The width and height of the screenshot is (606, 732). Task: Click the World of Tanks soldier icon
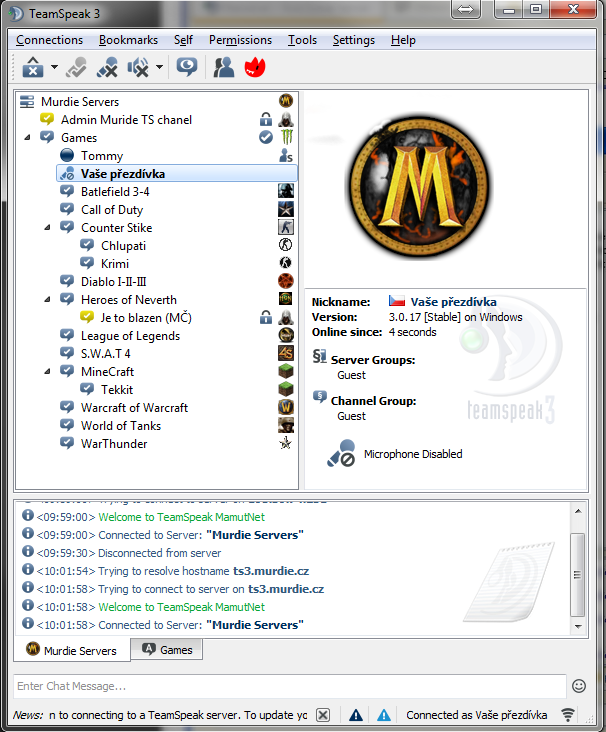pos(286,425)
